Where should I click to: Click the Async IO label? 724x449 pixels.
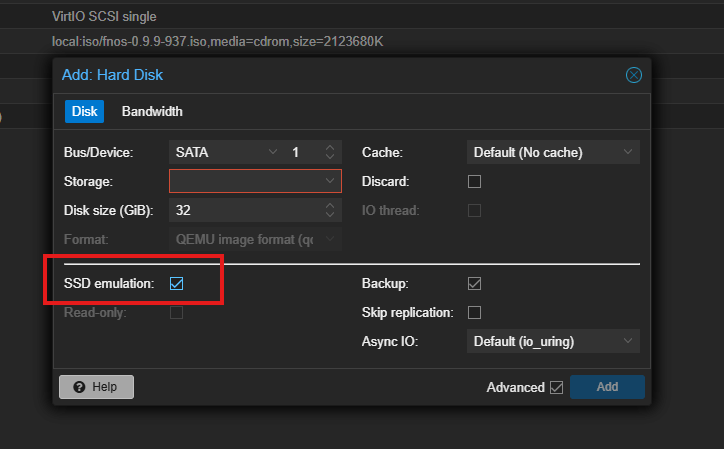click(x=390, y=341)
